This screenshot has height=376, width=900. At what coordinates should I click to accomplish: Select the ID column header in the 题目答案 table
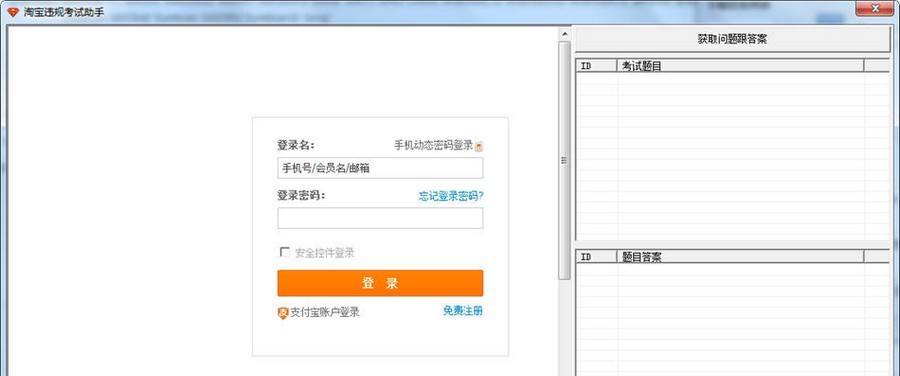click(x=596, y=257)
